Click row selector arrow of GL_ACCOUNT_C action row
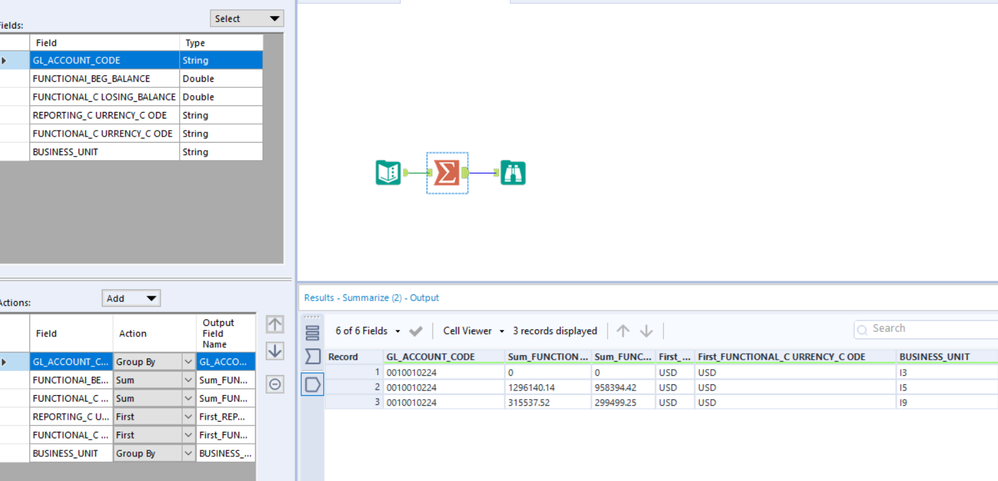Image resolution: width=998 pixels, height=481 pixels. click(14, 361)
